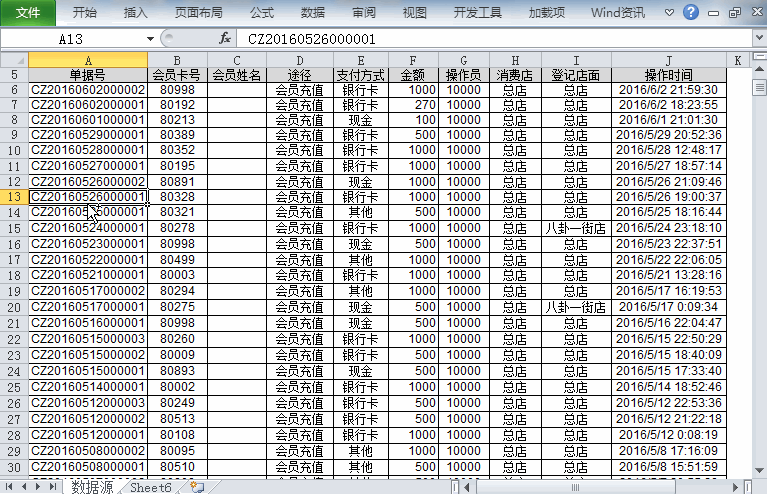Click the Select All corner button
767x494 pixels.
14,60
